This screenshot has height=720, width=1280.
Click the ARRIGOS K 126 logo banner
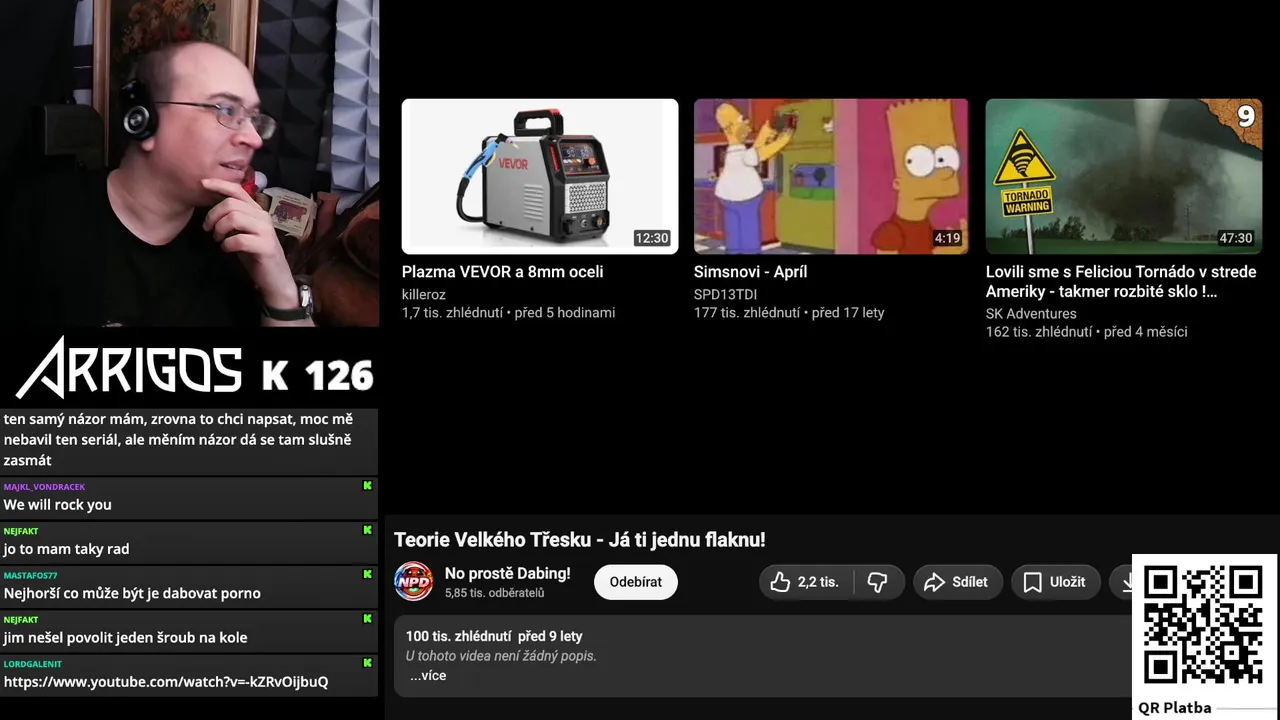click(x=195, y=368)
